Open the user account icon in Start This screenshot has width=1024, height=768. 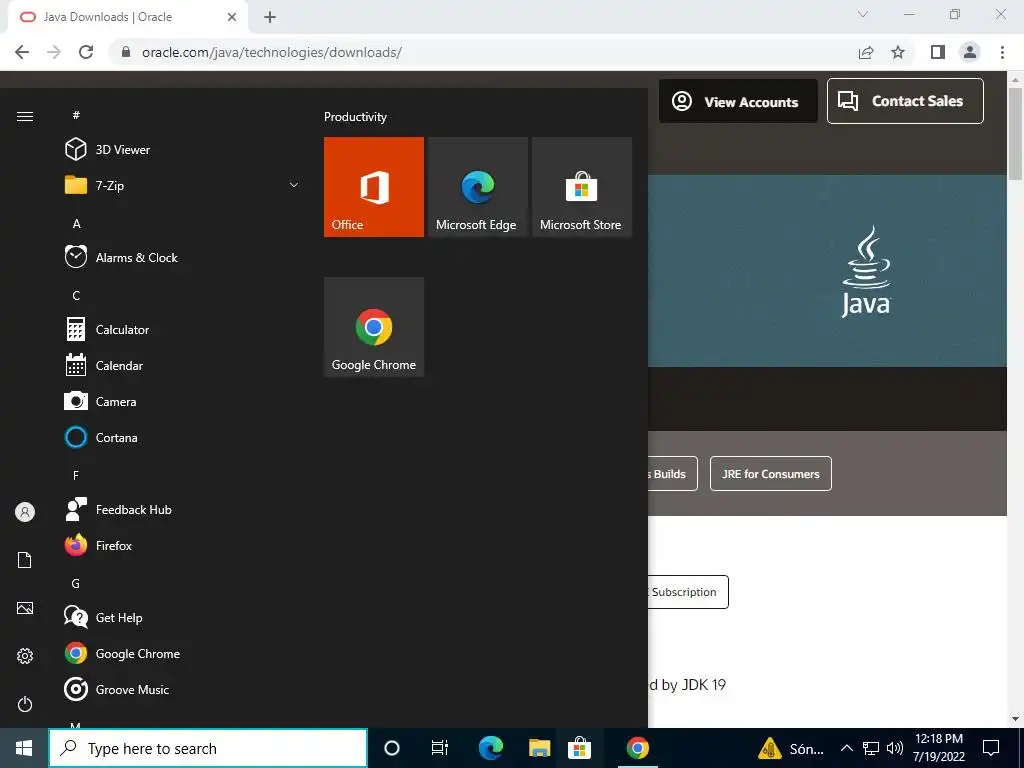pyautogui.click(x=25, y=512)
